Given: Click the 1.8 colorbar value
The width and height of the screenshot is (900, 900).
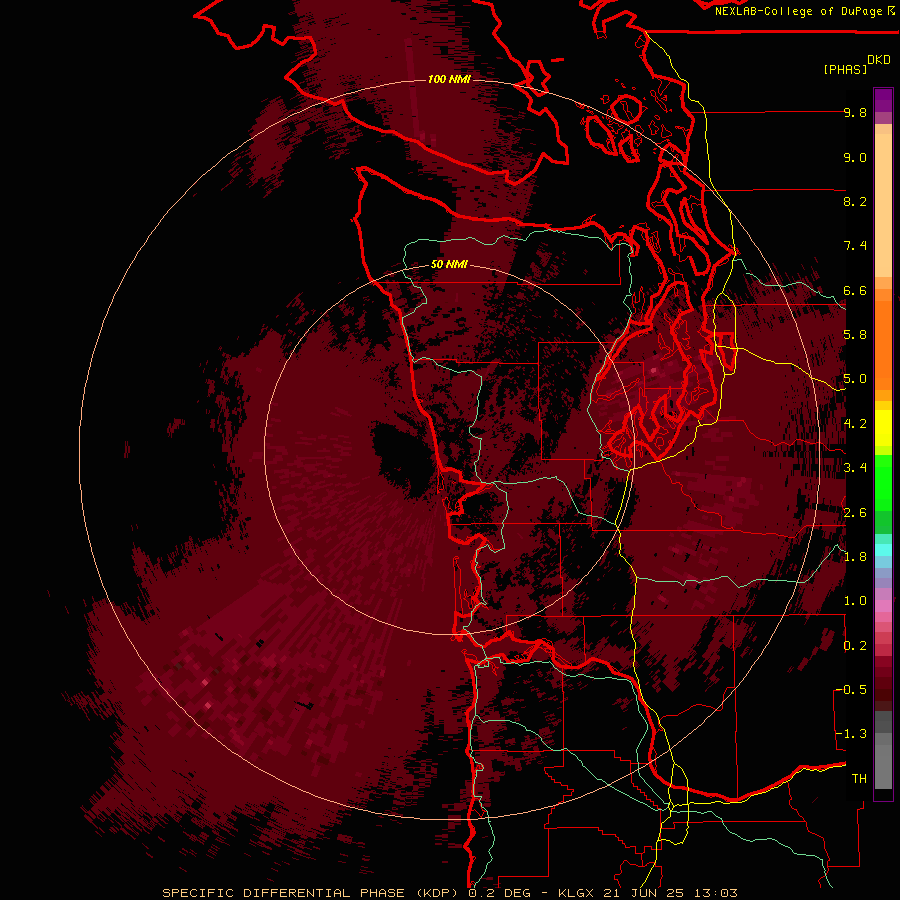Looking at the screenshot, I should coord(855,557).
